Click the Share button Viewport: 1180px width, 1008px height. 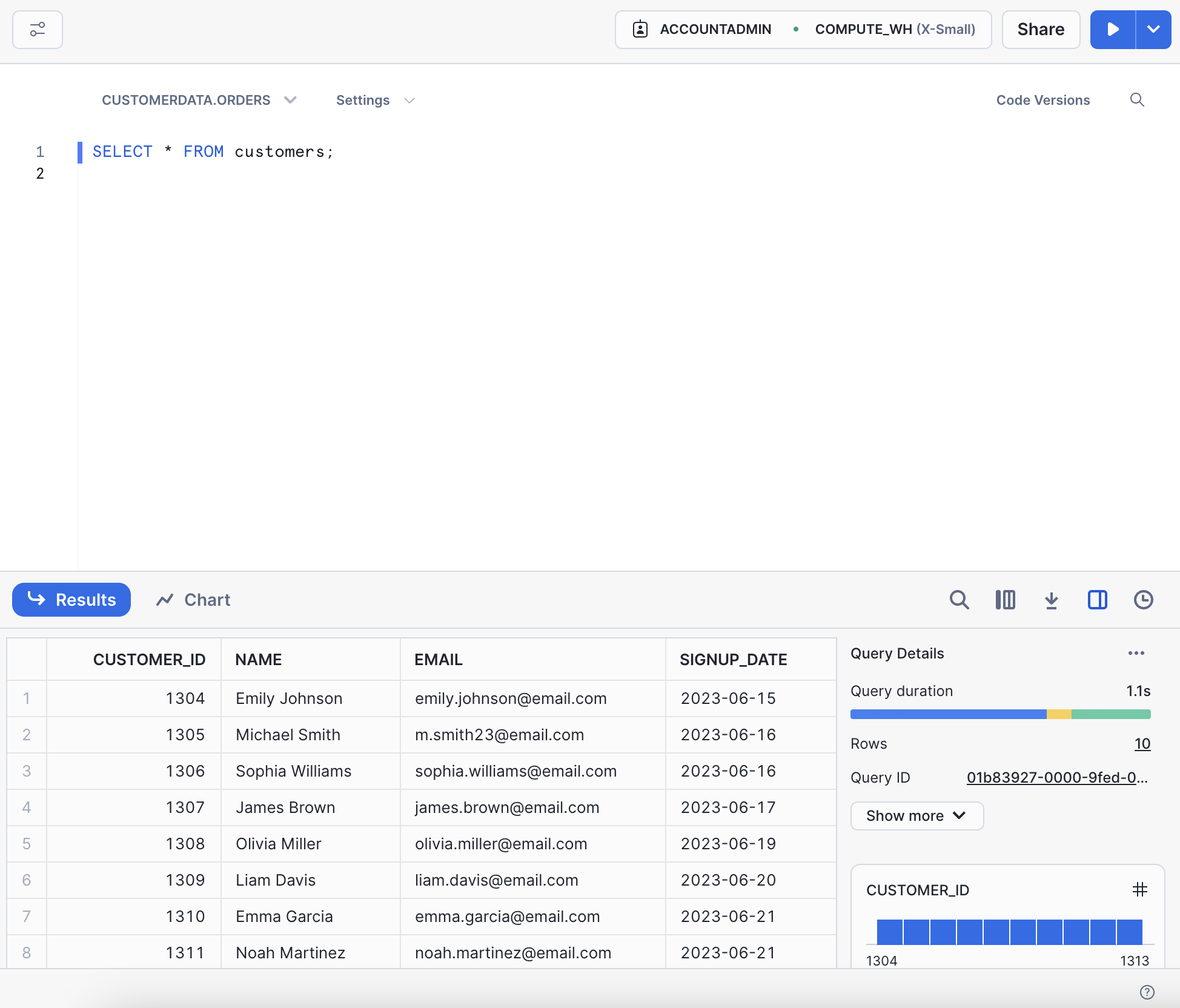pyautogui.click(x=1040, y=29)
